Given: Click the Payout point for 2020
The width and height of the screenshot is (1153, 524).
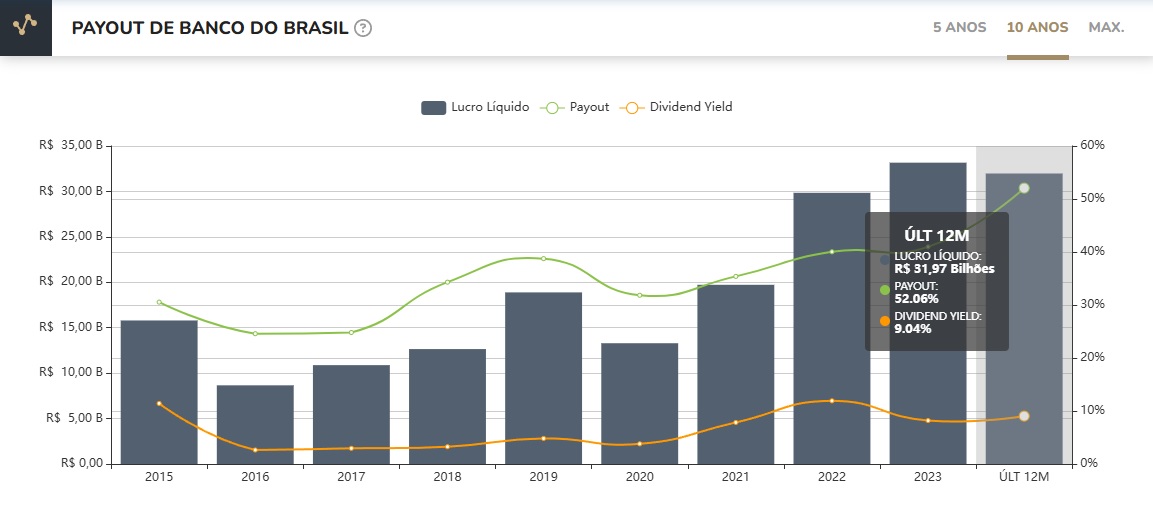Looking at the screenshot, I should [x=640, y=295].
